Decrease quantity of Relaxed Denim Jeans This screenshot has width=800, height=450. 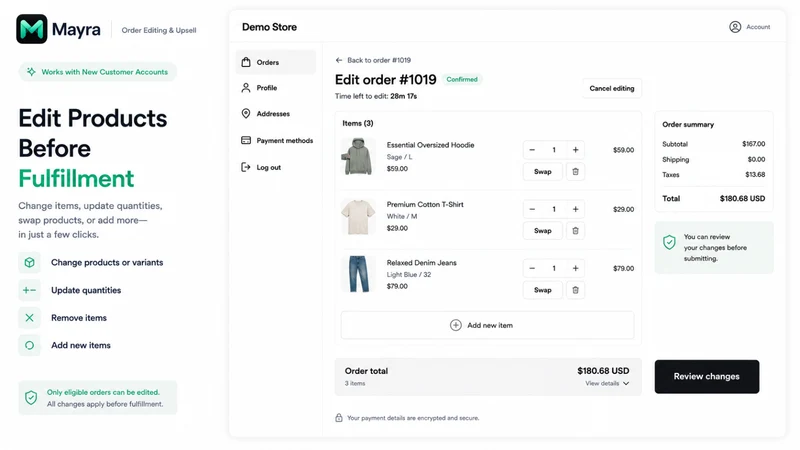click(x=532, y=268)
